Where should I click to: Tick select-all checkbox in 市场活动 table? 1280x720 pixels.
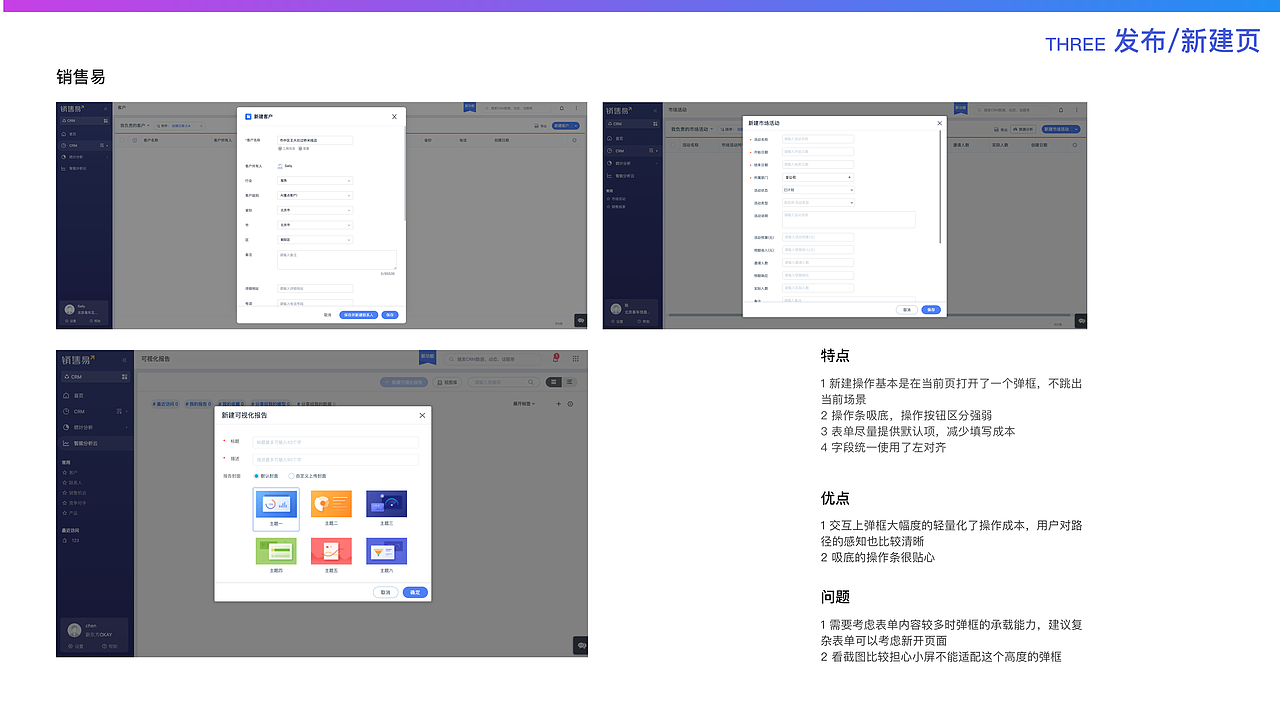[673, 145]
